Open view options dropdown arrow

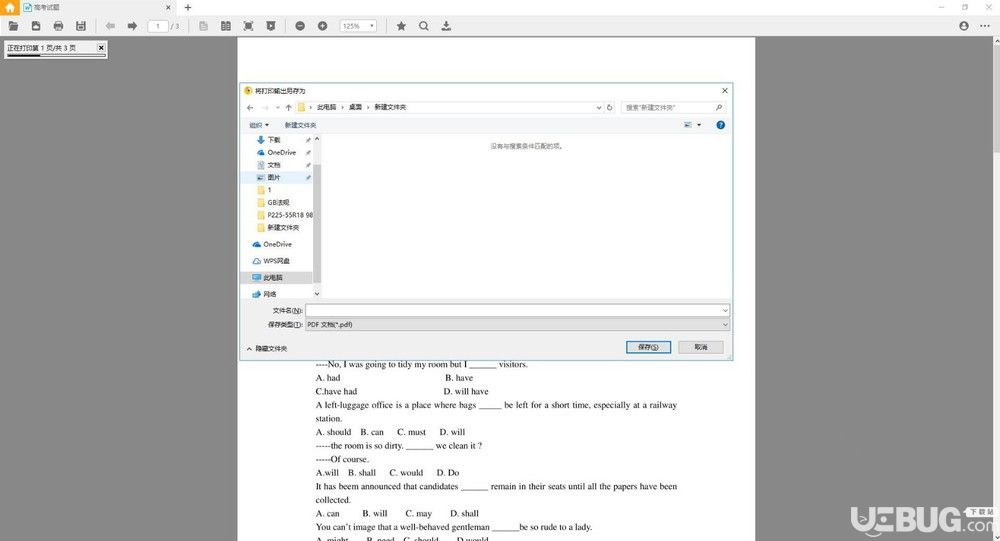699,125
